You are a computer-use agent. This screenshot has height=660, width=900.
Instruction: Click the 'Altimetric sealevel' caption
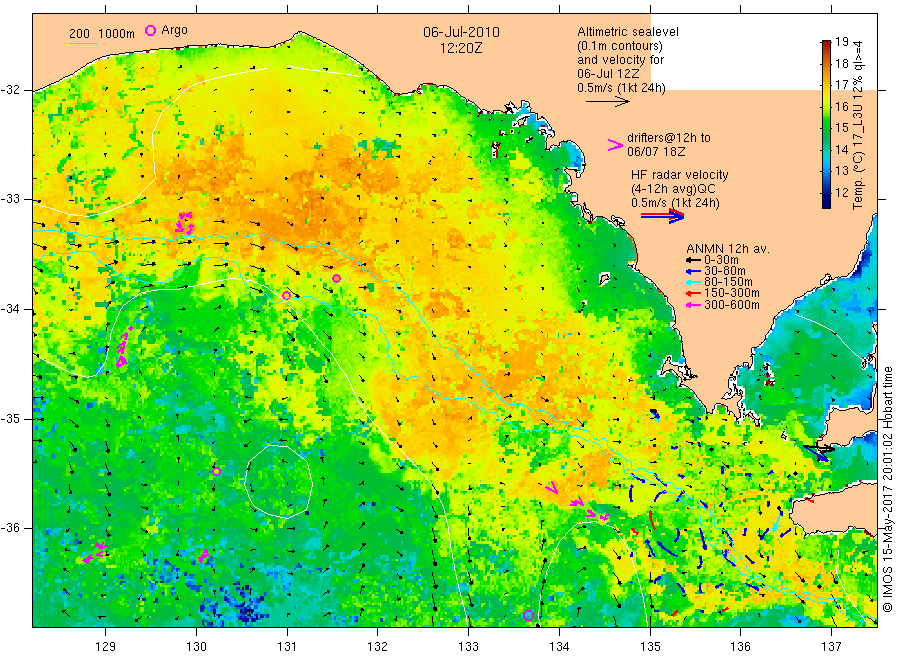[x=628, y=32]
